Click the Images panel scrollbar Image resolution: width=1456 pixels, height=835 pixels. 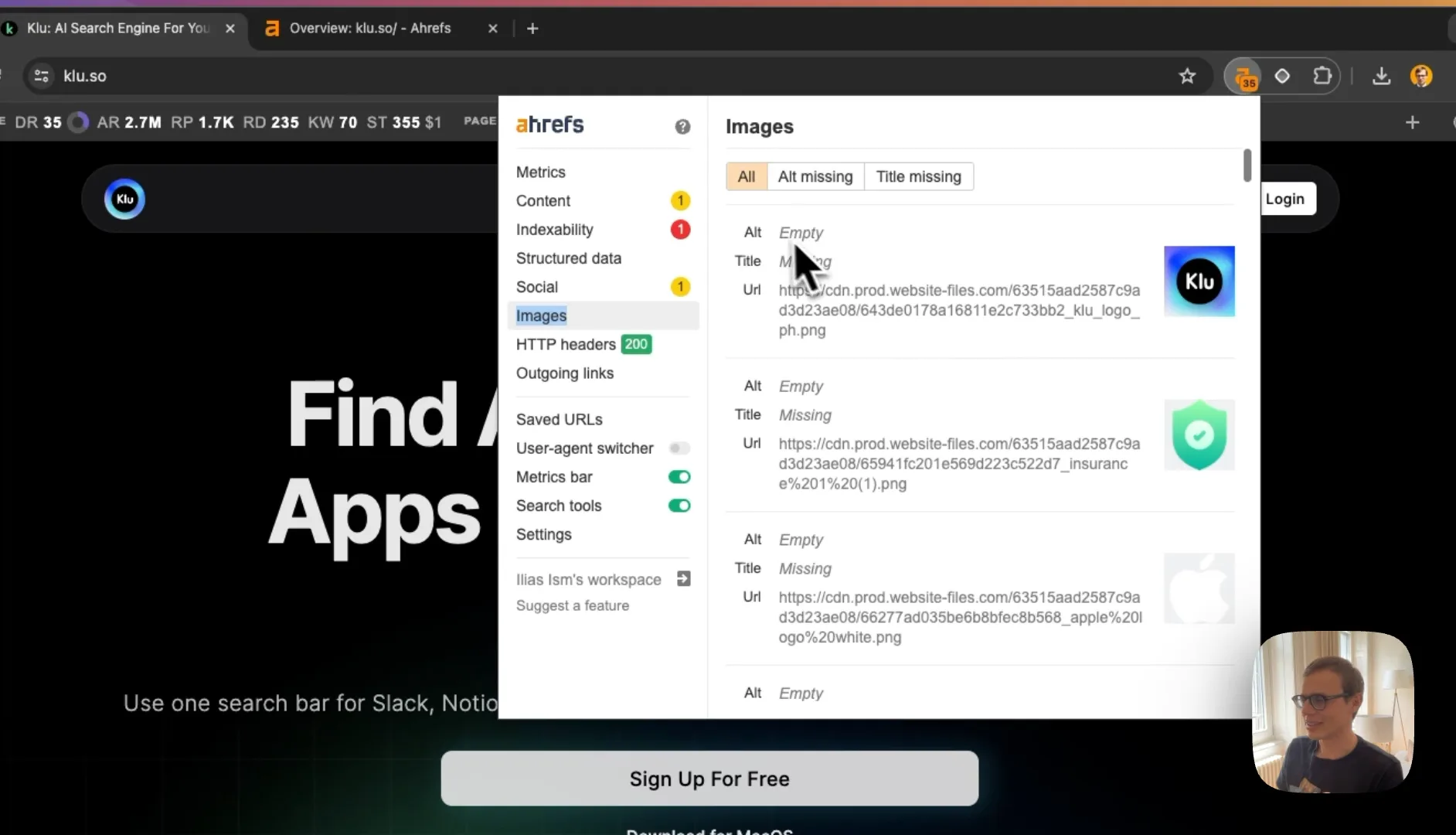pyautogui.click(x=1247, y=165)
